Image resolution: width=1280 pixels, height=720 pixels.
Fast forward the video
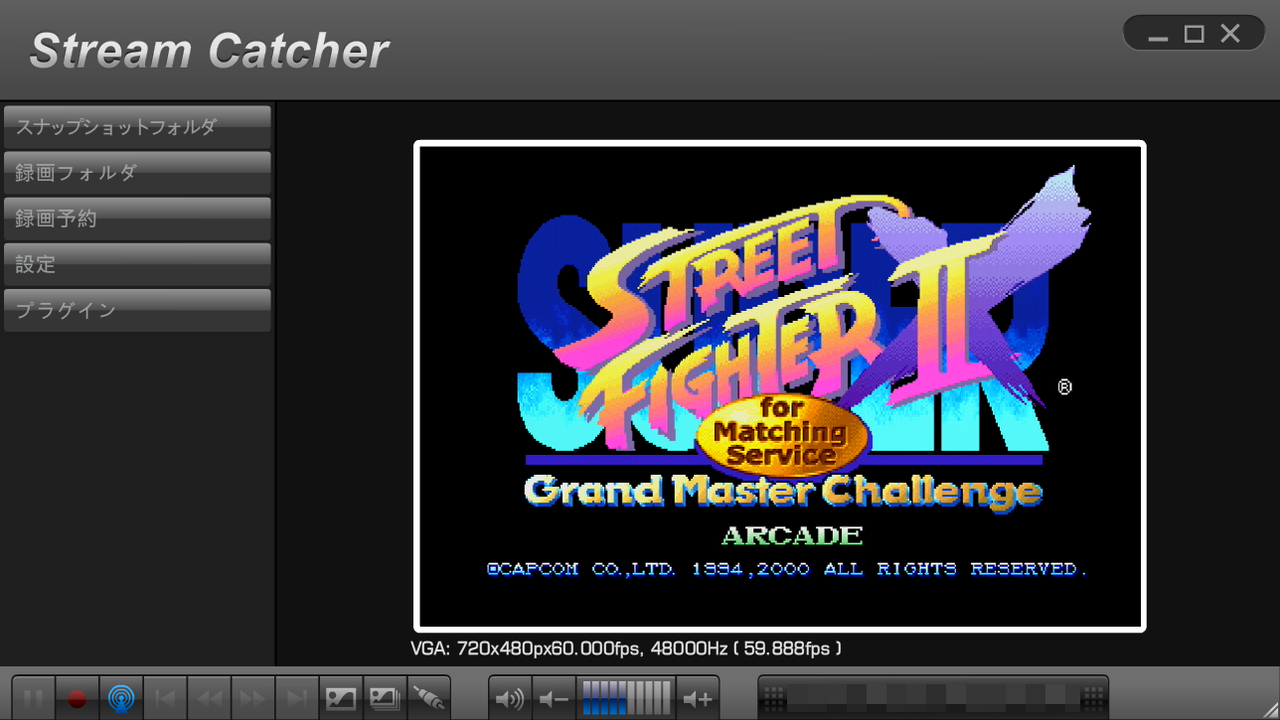(253, 697)
